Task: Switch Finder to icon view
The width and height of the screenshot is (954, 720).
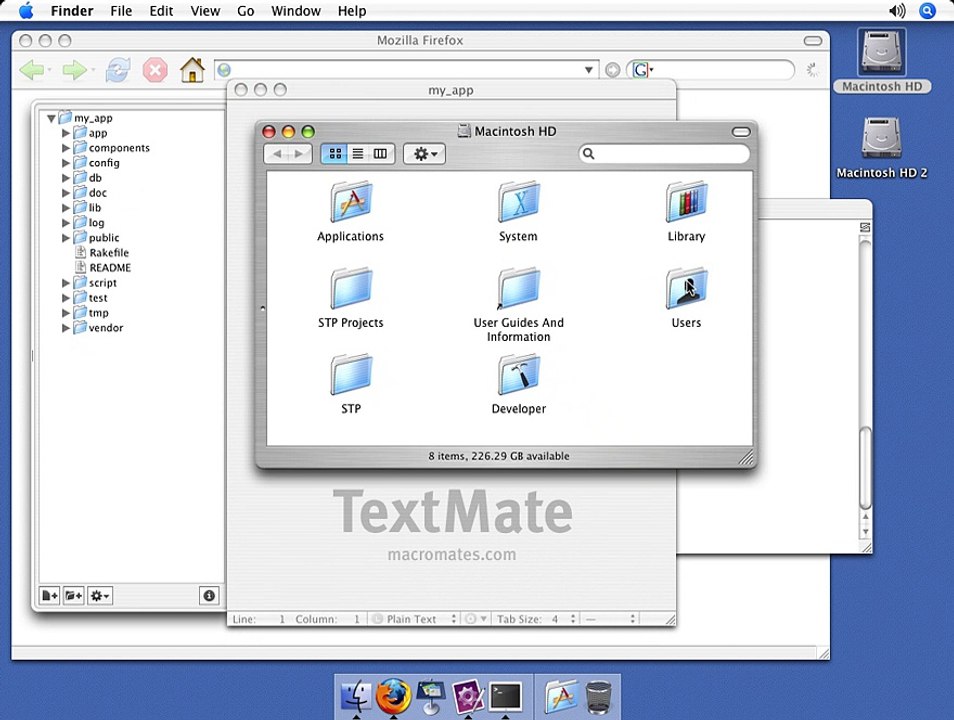Action: coord(335,154)
